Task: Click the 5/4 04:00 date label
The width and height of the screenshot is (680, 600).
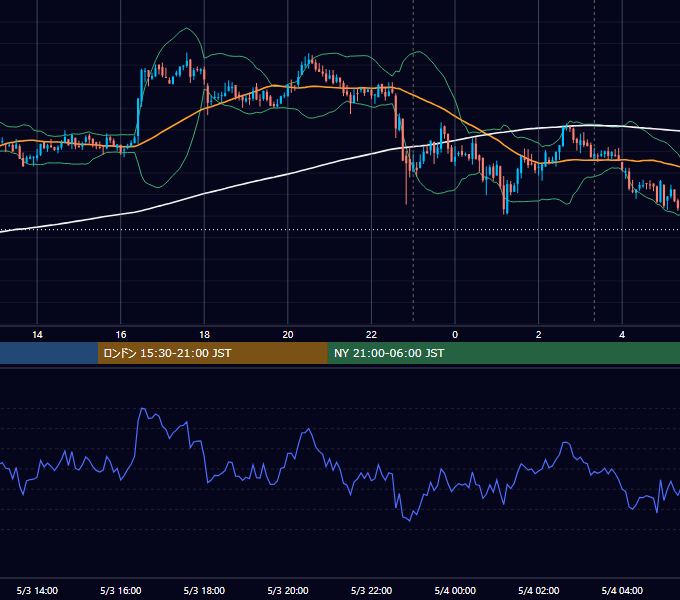Action: point(622,590)
